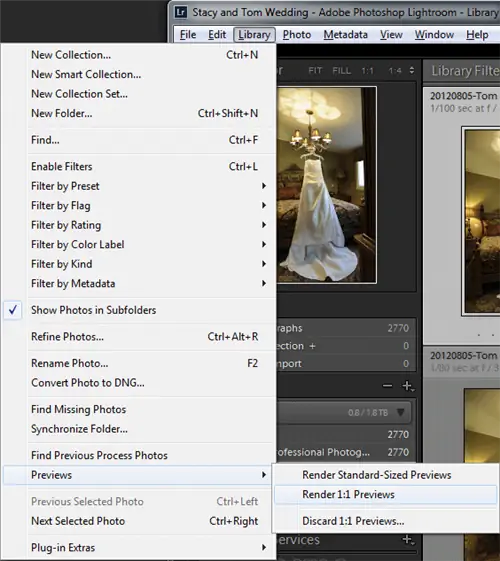Toggle Show Photos in Subfolders checkmark
This screenshot has height=561, width=500.
(13, 310)
